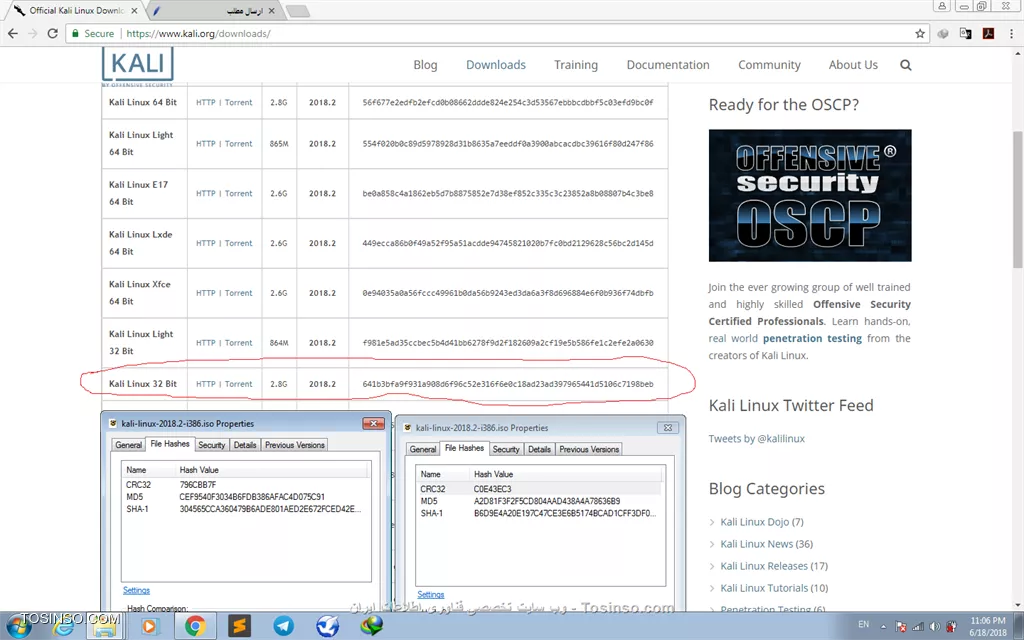Open the Training navigation item
The width and height of the screenshot is (1024, 640).
tap(576, 65)
